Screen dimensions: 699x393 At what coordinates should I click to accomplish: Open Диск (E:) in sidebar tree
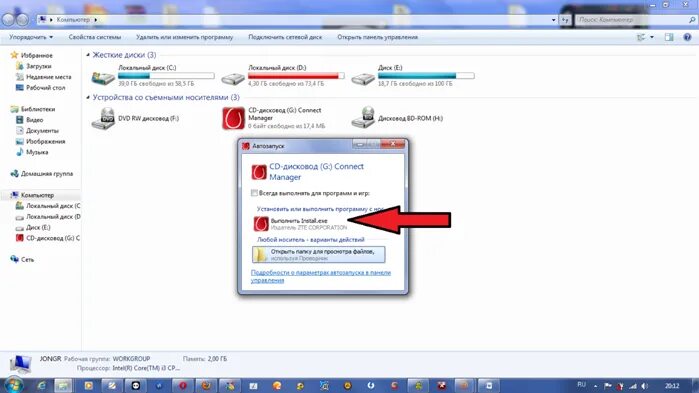point(38,227)
